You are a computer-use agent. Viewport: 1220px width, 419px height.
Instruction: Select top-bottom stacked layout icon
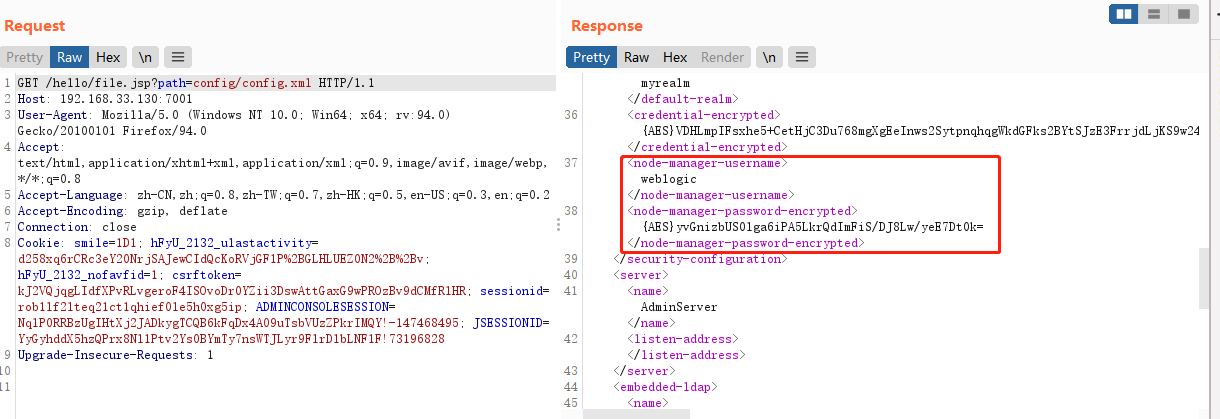[x=1154, y=14]
